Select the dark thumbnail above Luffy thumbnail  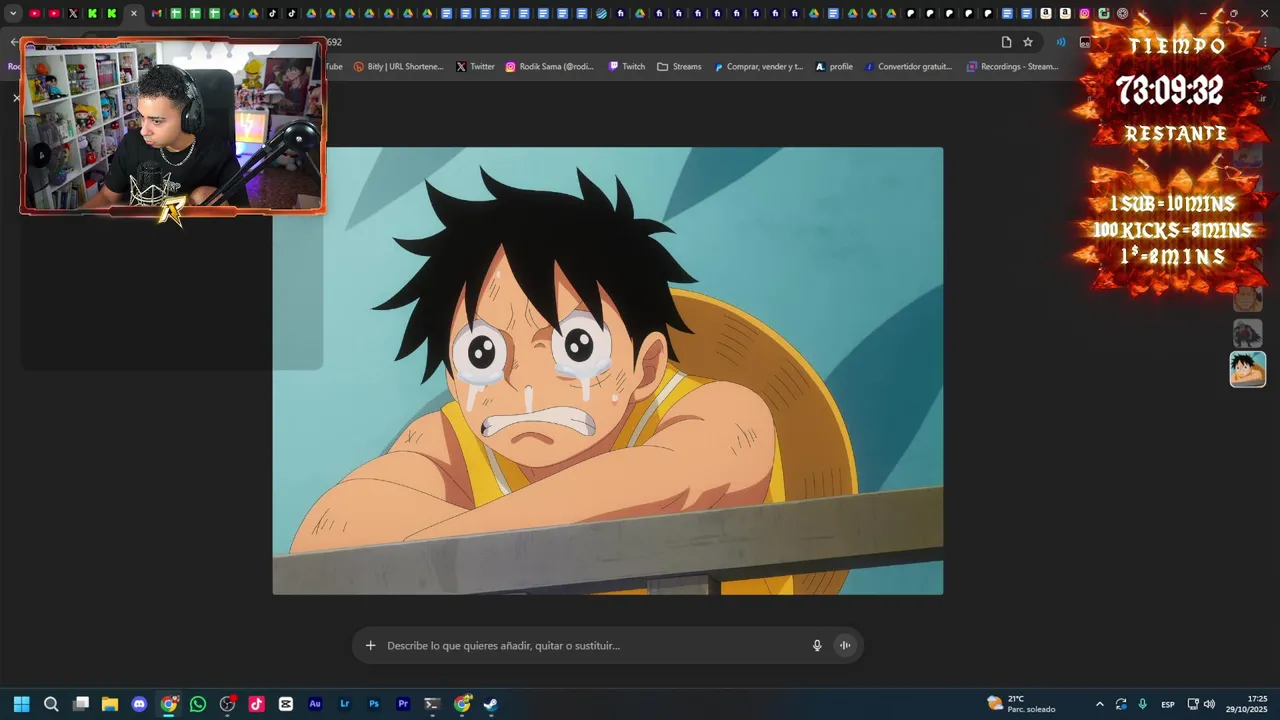tap(1247, 333)
